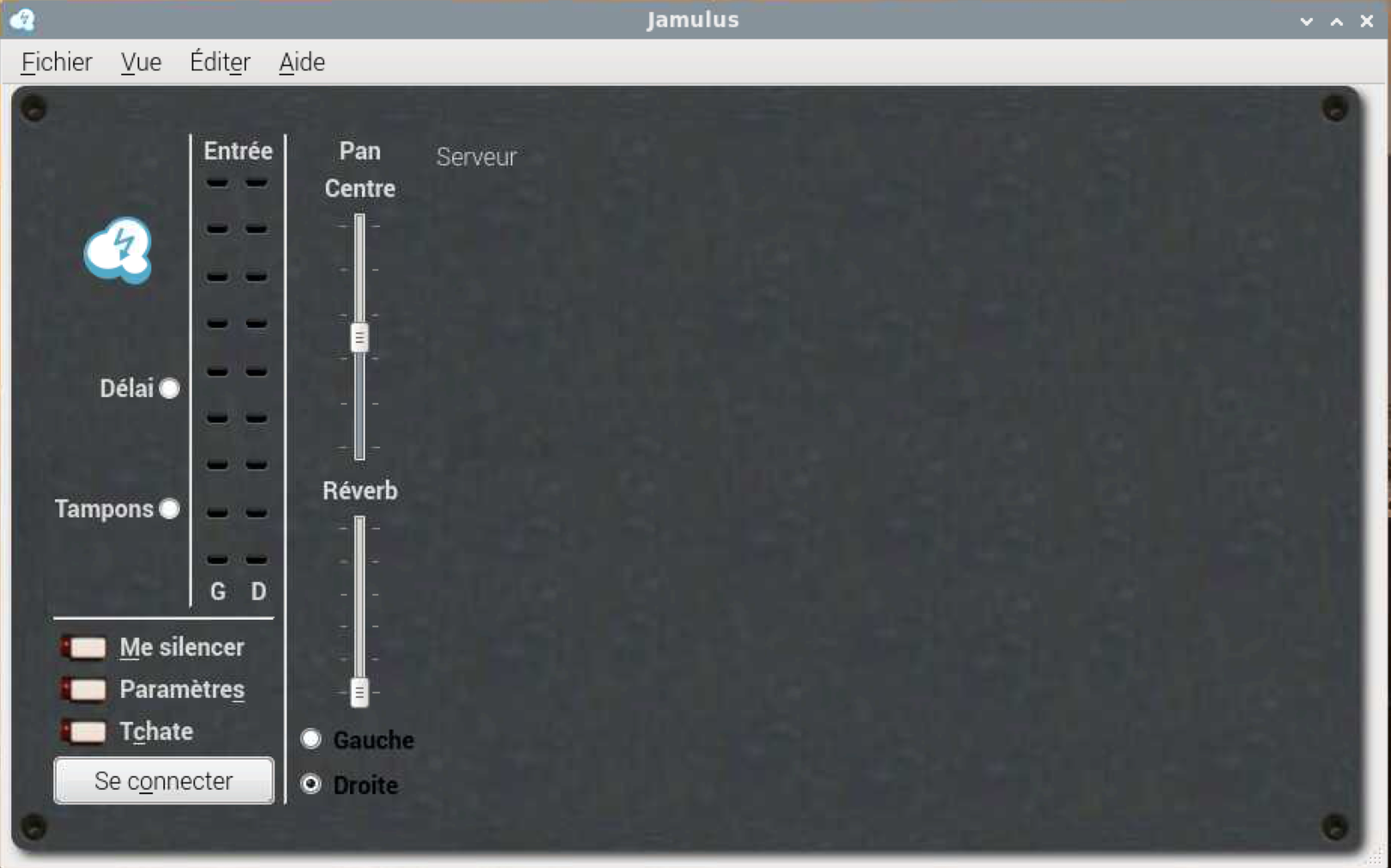
Task: Click the right channel input level meter
Action: 256,371
